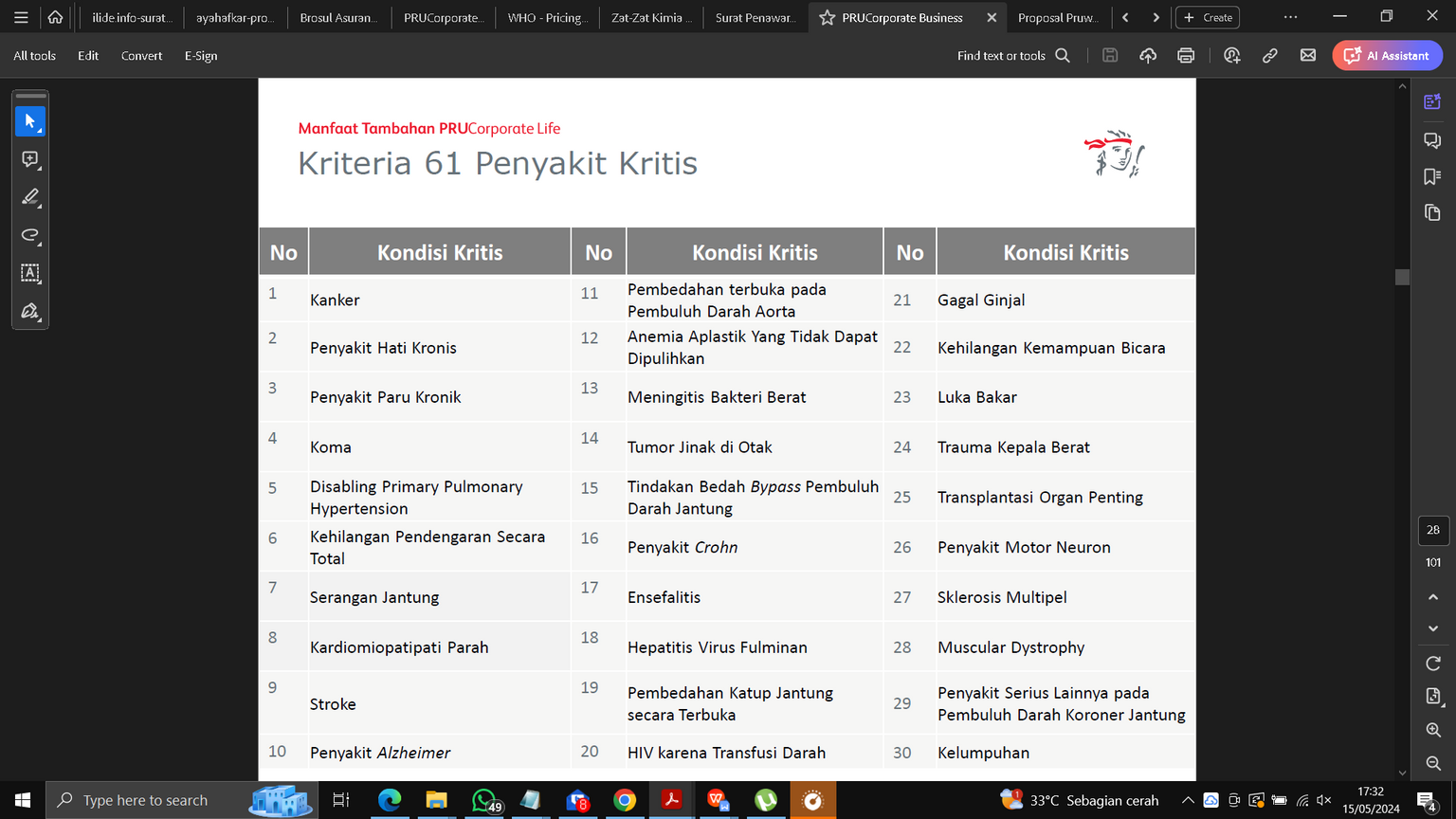The width and height of the screenshot is (1456, 819).
Task: Switch to the WHO - Pricing tab
Action: 547,17
